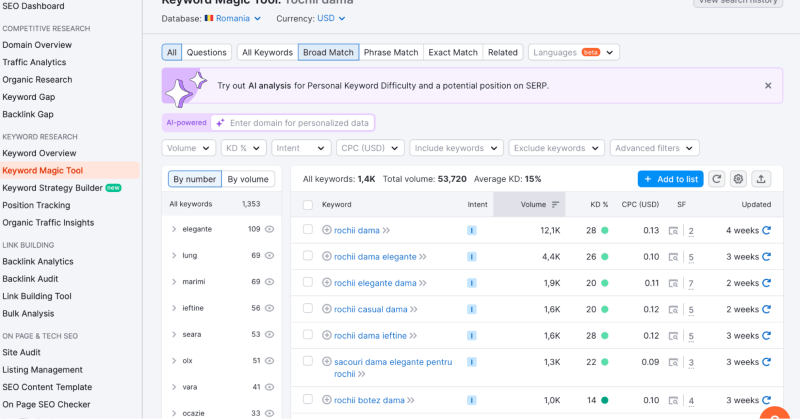Open table settings gear icon
Image resolution: width=800 pixels, height=419 pixels.
coord(739,179)
